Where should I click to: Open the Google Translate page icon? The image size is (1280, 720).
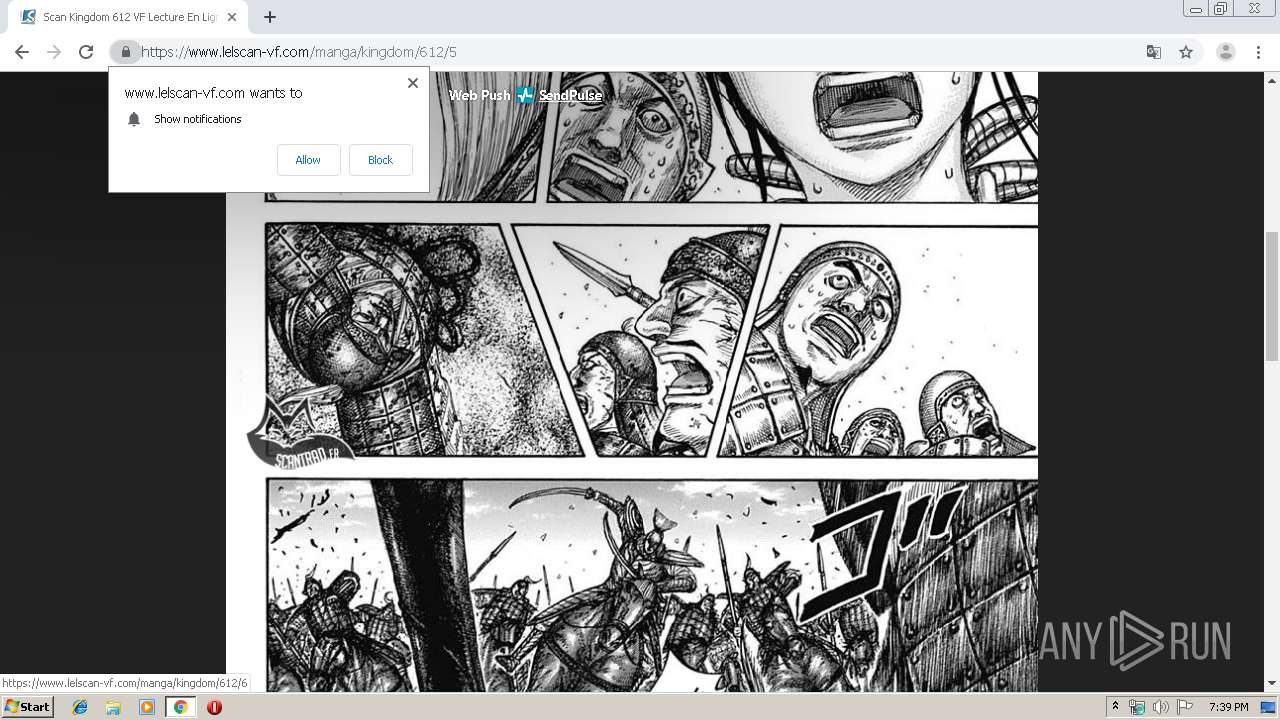tap(1154, 52)
